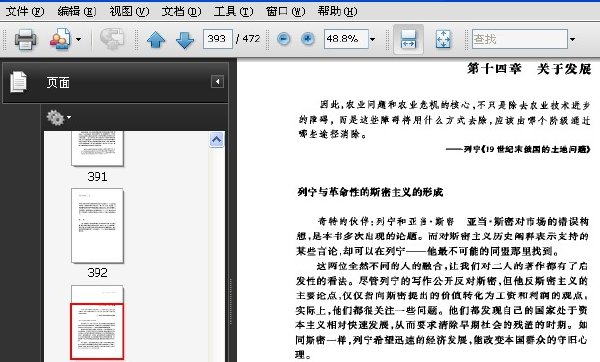Open the 工具 (Tools) menu
The image size is (600, 362).
(233, 11)
